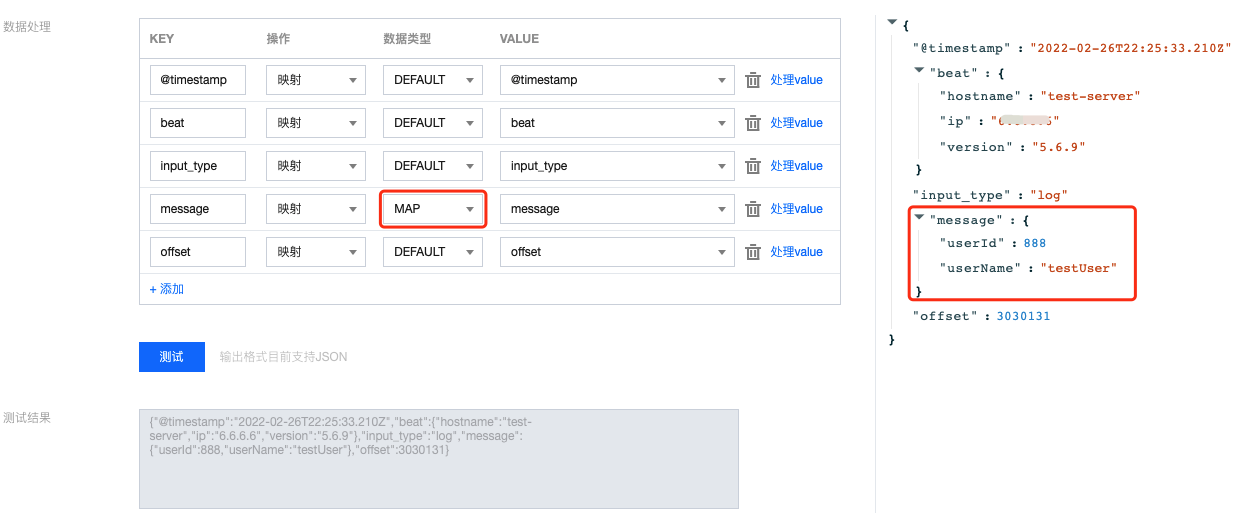Open VALUE dropdown showing input_type
This screenshot has width=1240, height=513.
point(618,166)
